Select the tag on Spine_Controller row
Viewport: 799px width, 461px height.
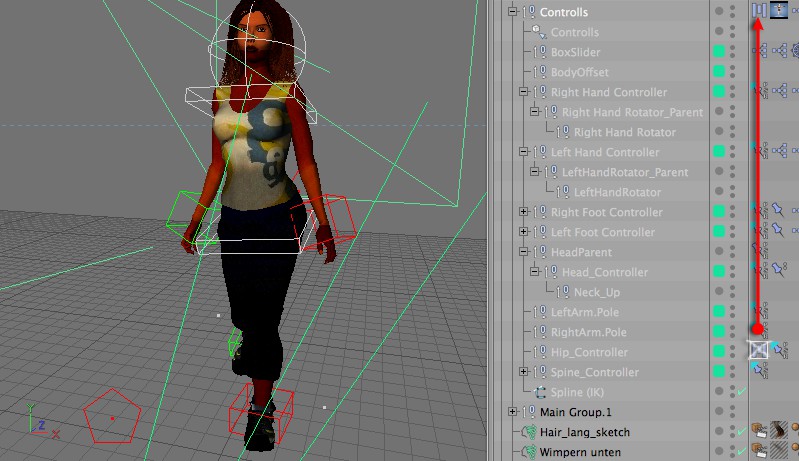tap(759, 370)
